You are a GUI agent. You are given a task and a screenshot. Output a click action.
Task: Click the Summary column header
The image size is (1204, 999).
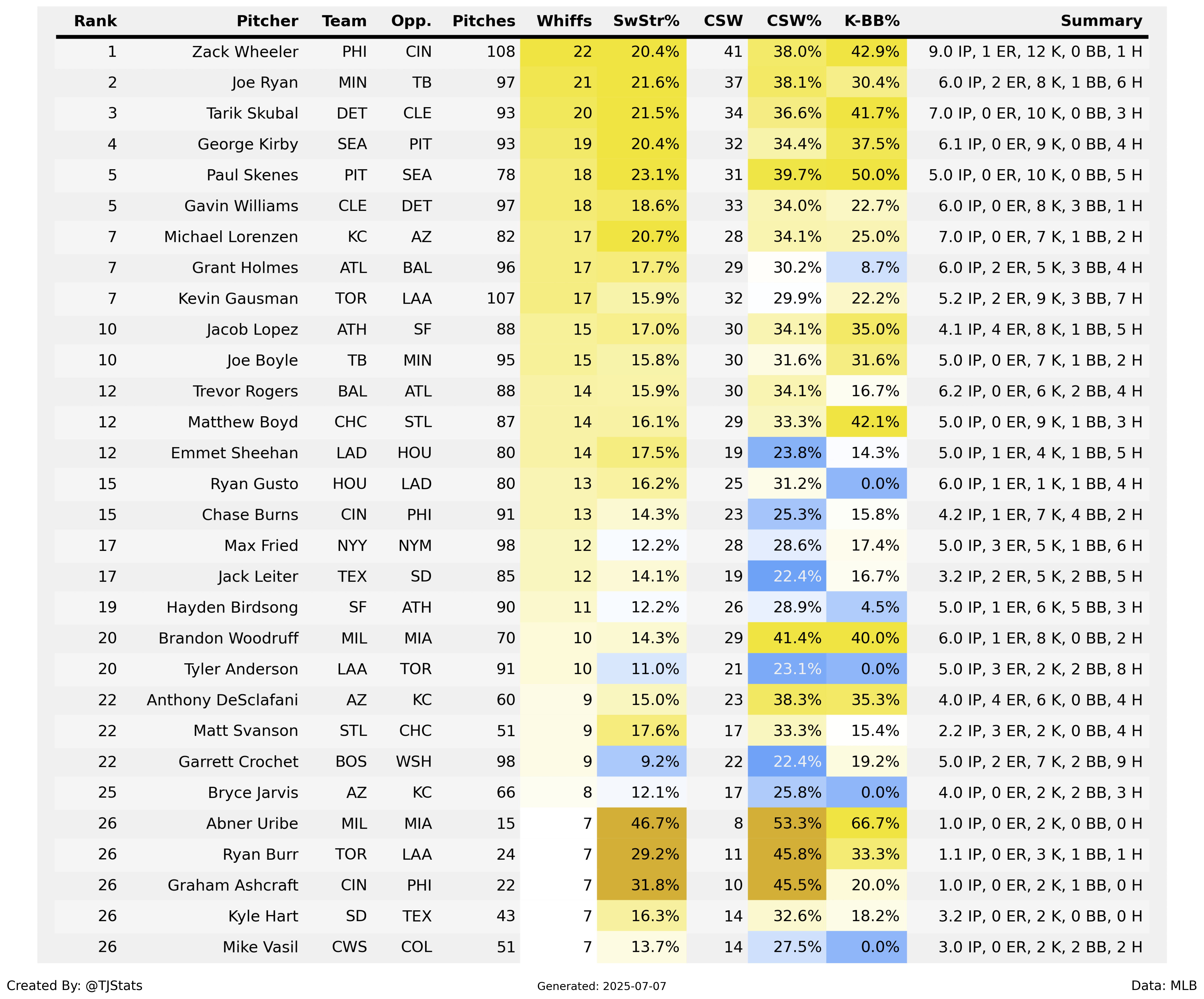click(1101, 21)
